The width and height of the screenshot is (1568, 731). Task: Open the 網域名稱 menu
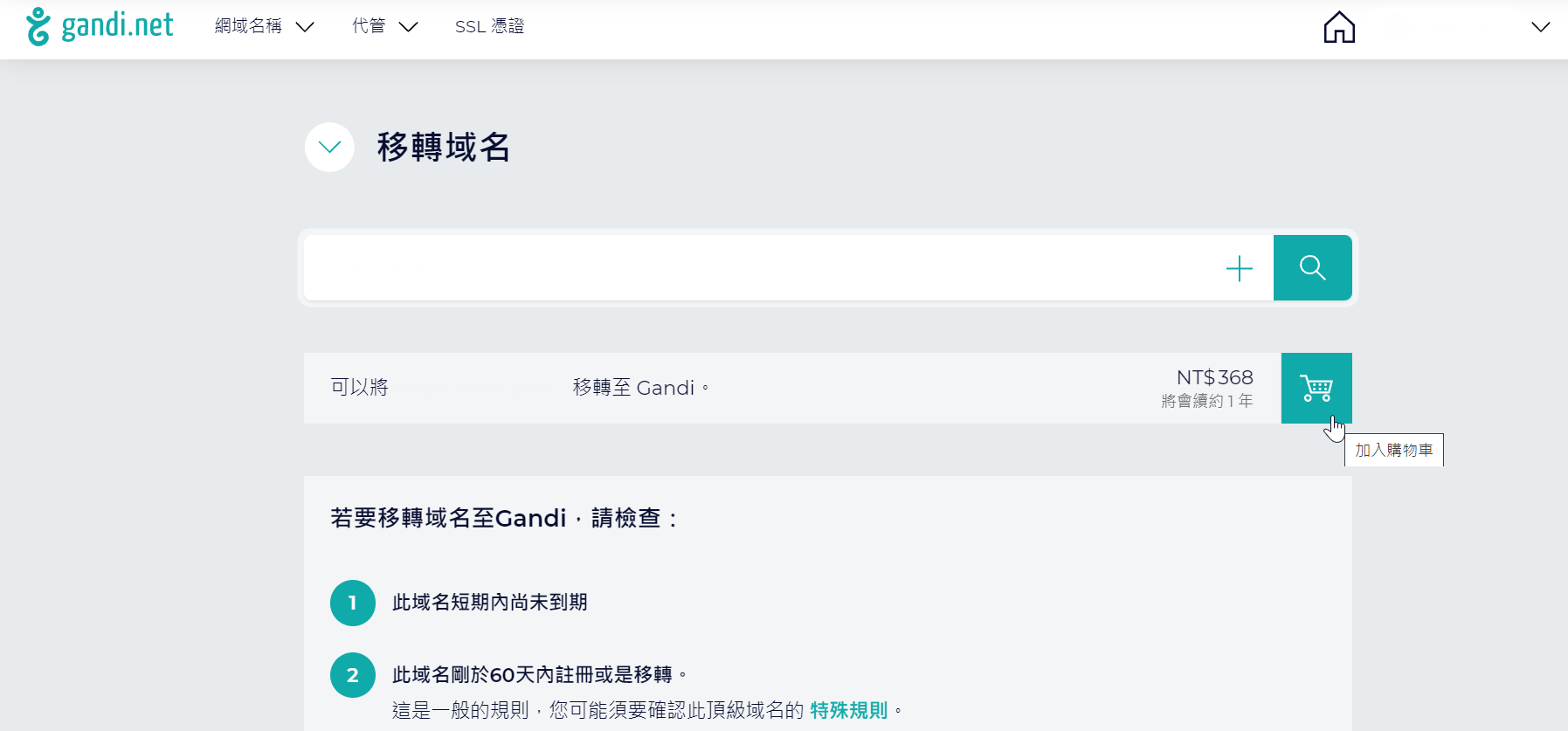pyautogui.click(x=264, y=26)
